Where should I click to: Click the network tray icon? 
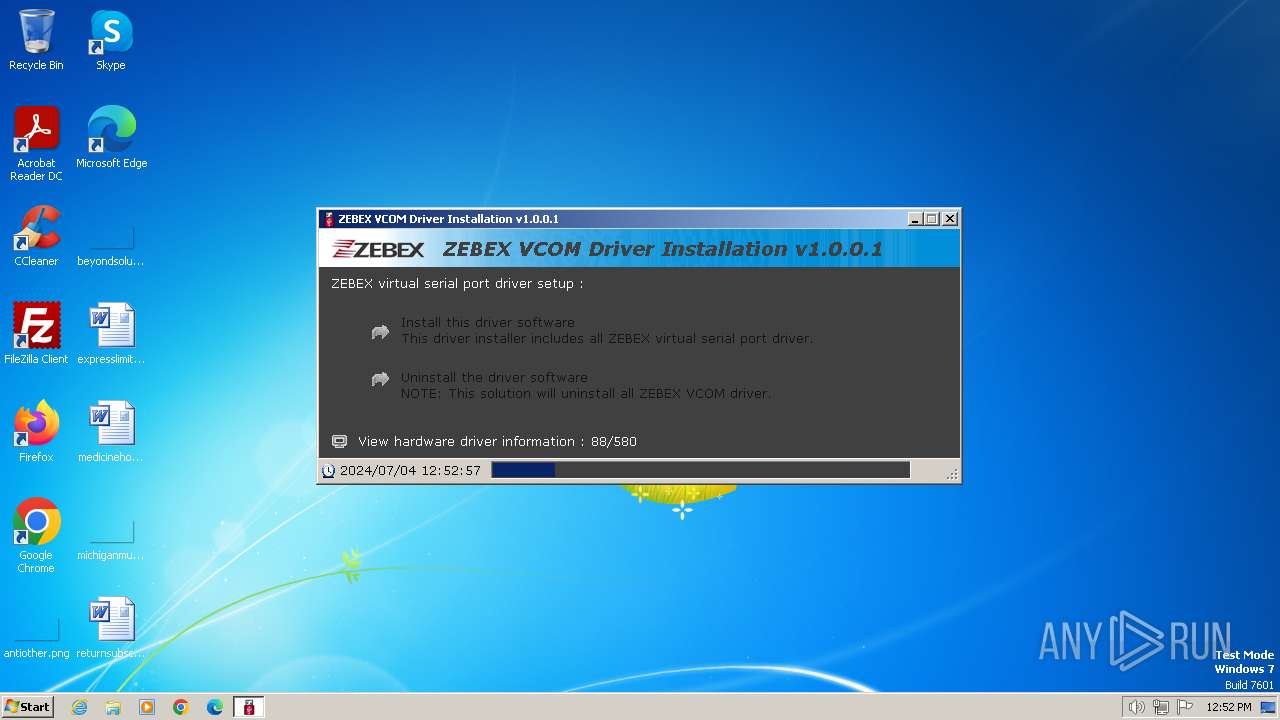point(1161,707)
